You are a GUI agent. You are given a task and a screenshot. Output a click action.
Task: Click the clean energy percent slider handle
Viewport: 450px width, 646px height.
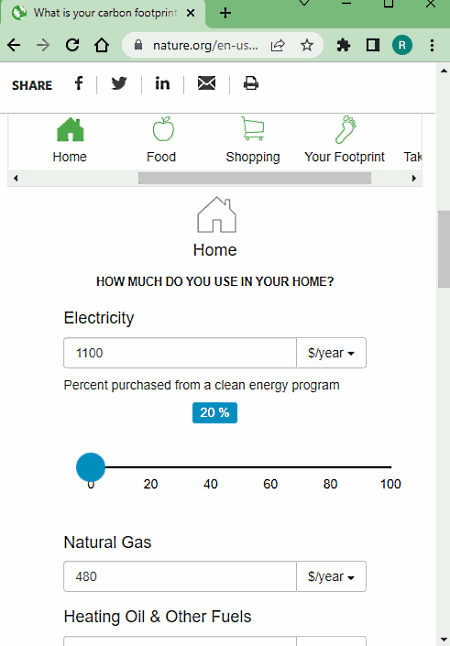coord(91,467)
